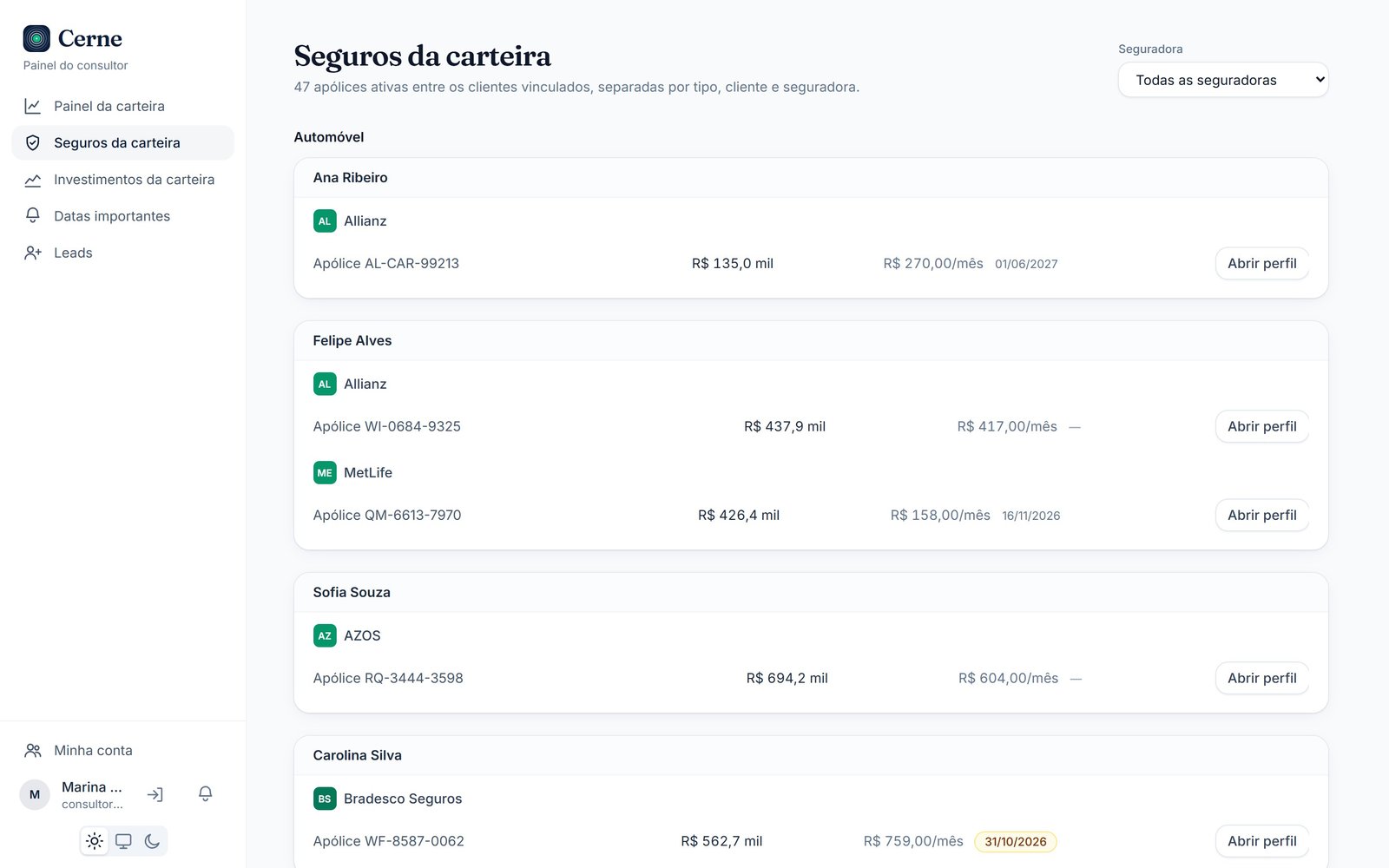Screen dimensions: 1389x868
Task: Click the R$ 437,9 mil value
Action: tap(785, 426)
